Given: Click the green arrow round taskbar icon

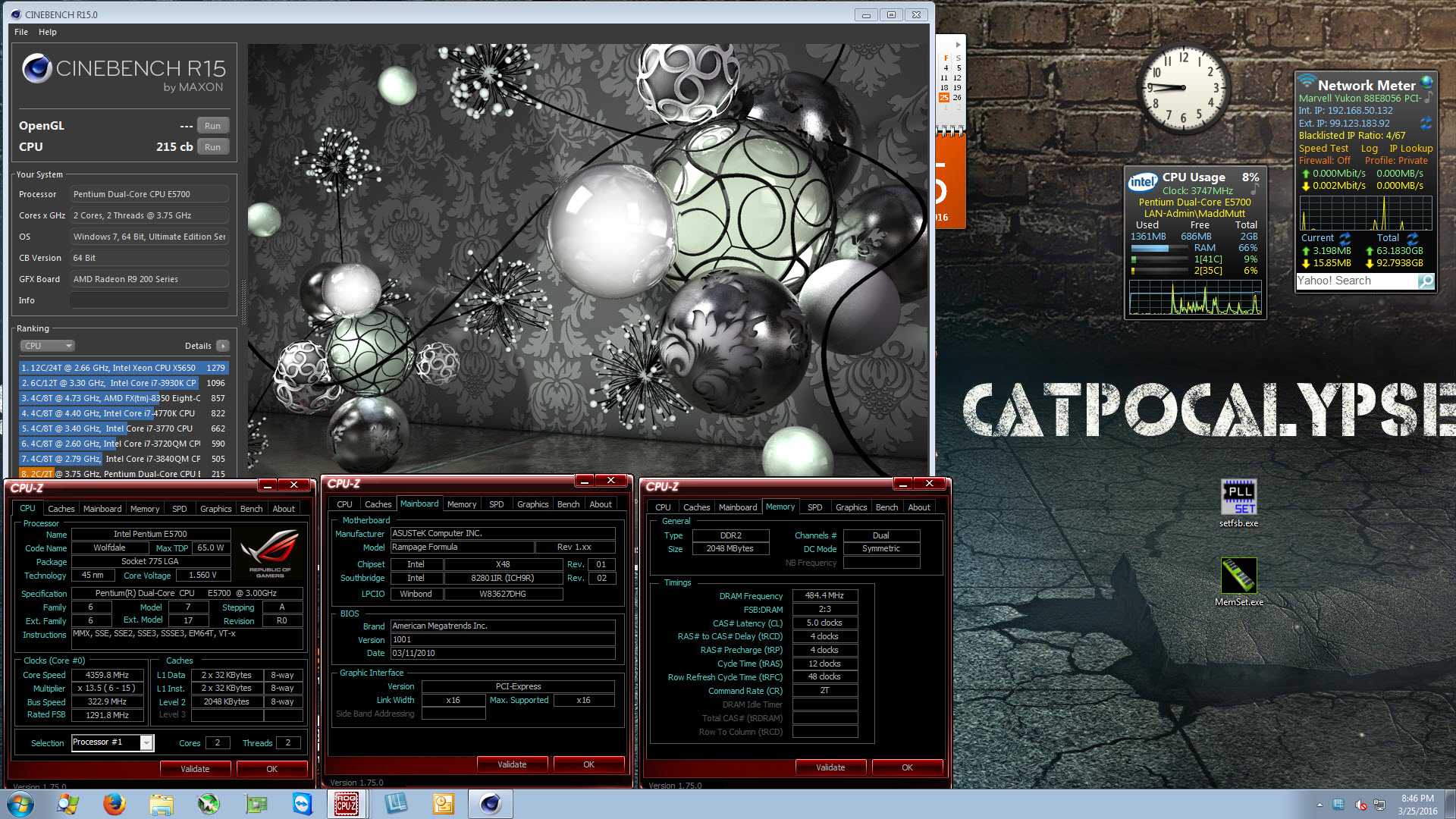Looking at the screenshot, I should pyautogui.click(x=209, y=804).
